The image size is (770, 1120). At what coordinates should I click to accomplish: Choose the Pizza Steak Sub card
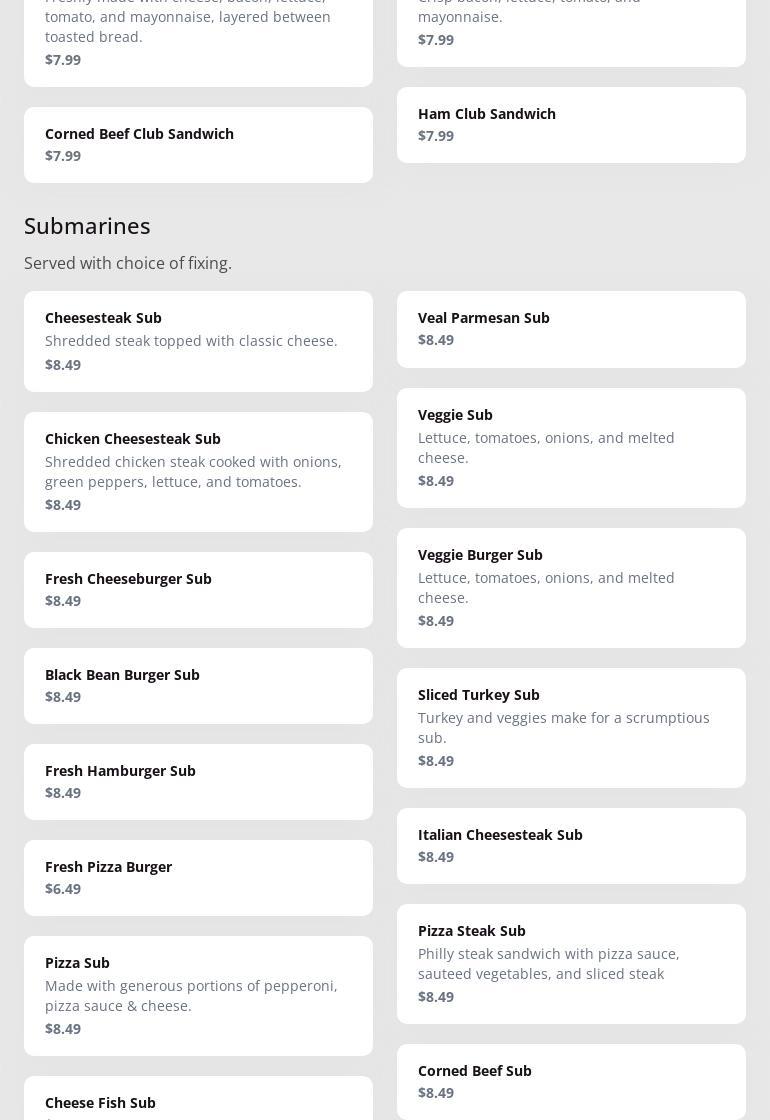pyautogui.click(x=571, y=963)
